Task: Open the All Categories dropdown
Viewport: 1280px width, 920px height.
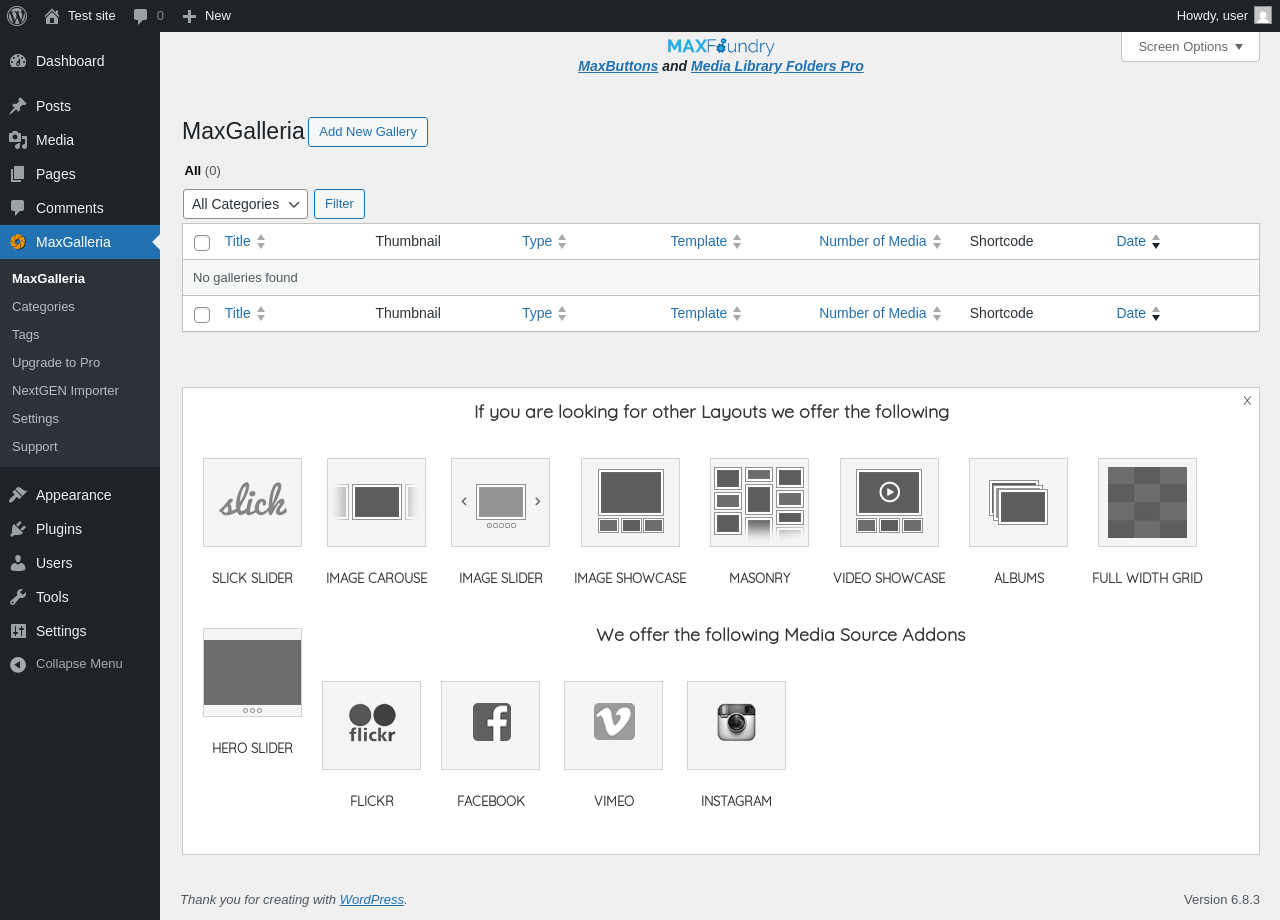Action: [x=245, y=204]
